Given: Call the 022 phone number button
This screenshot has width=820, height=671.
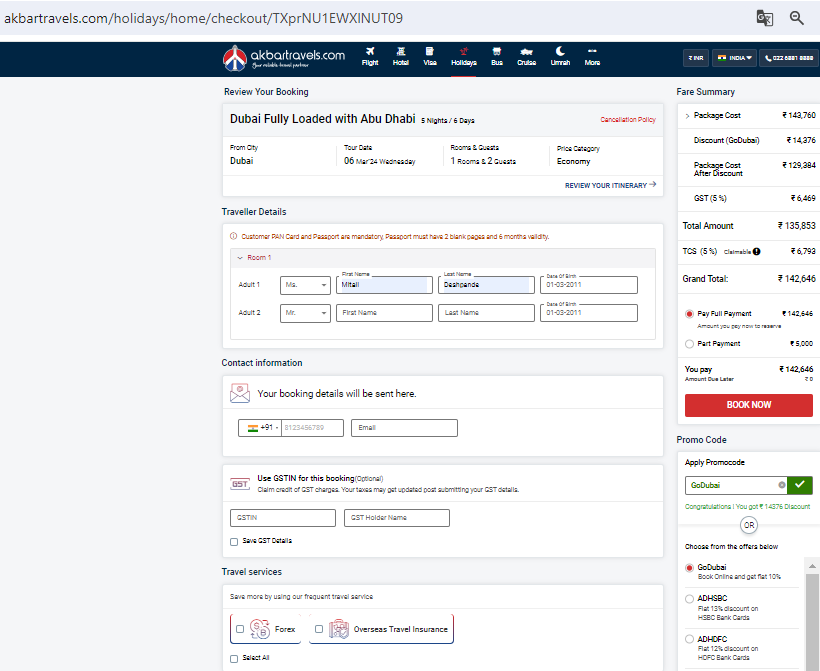Looking at the screenshot, I should pos(789,58).
